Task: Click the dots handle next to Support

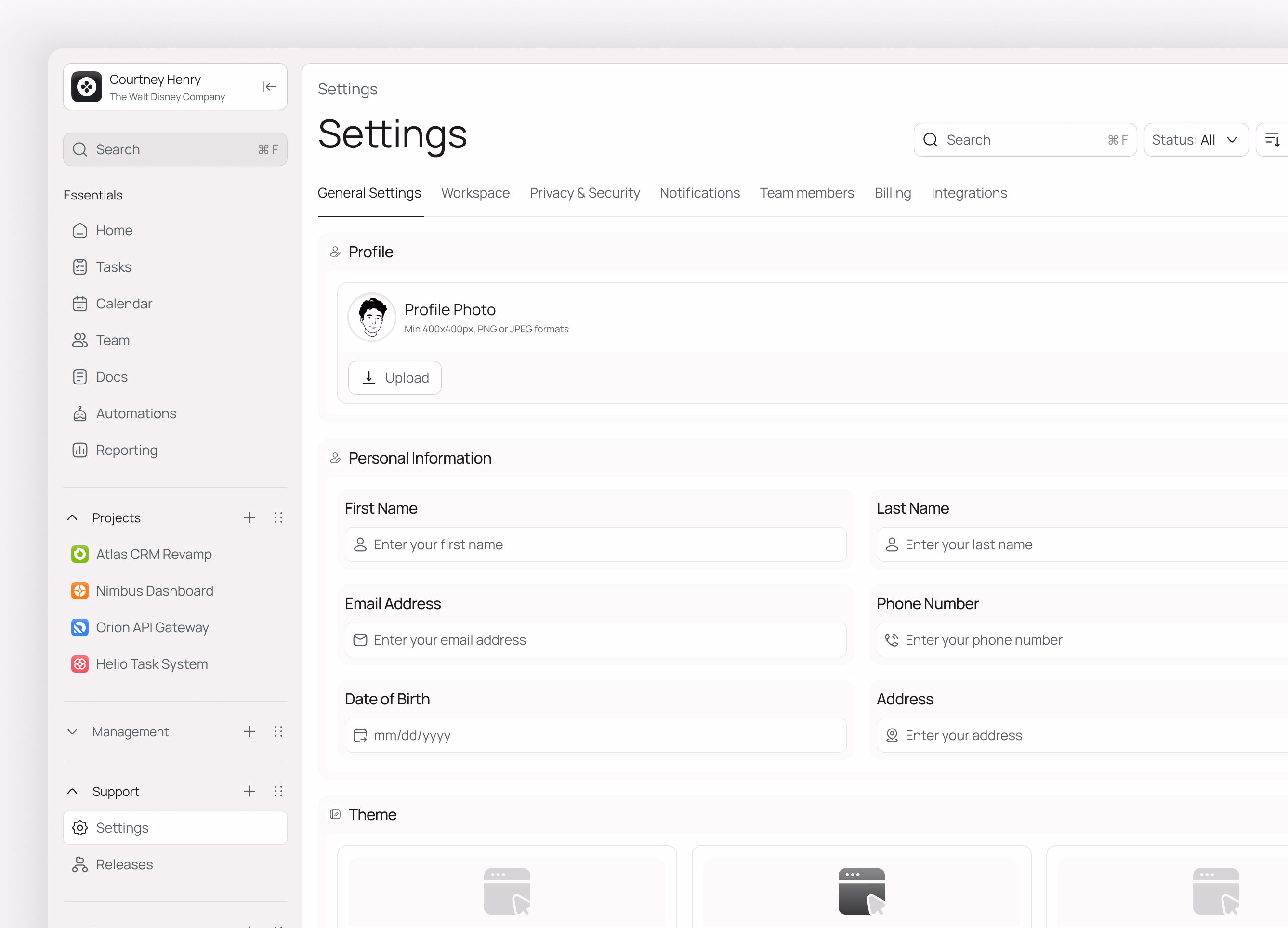Action: pyautogui.click(x=278, y=791)
